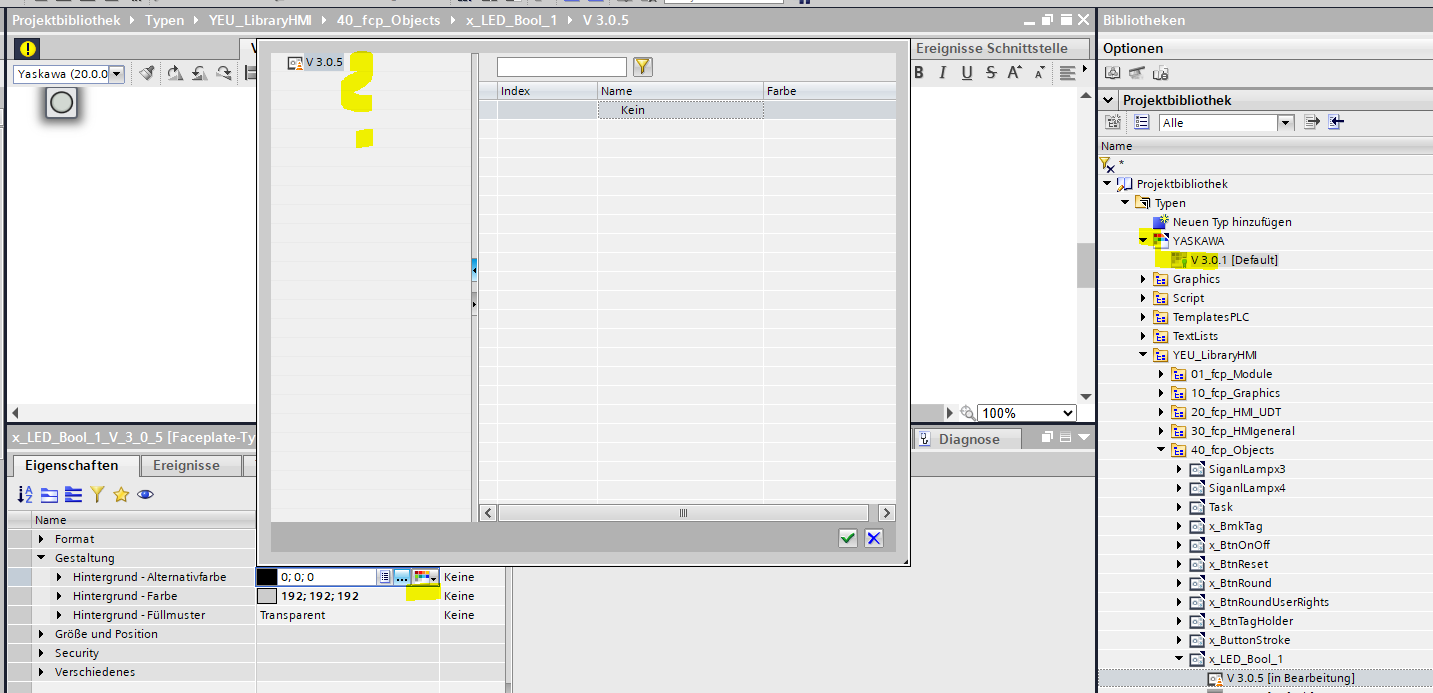Click the Farbe column header in dialog

(x=830, y=91)
